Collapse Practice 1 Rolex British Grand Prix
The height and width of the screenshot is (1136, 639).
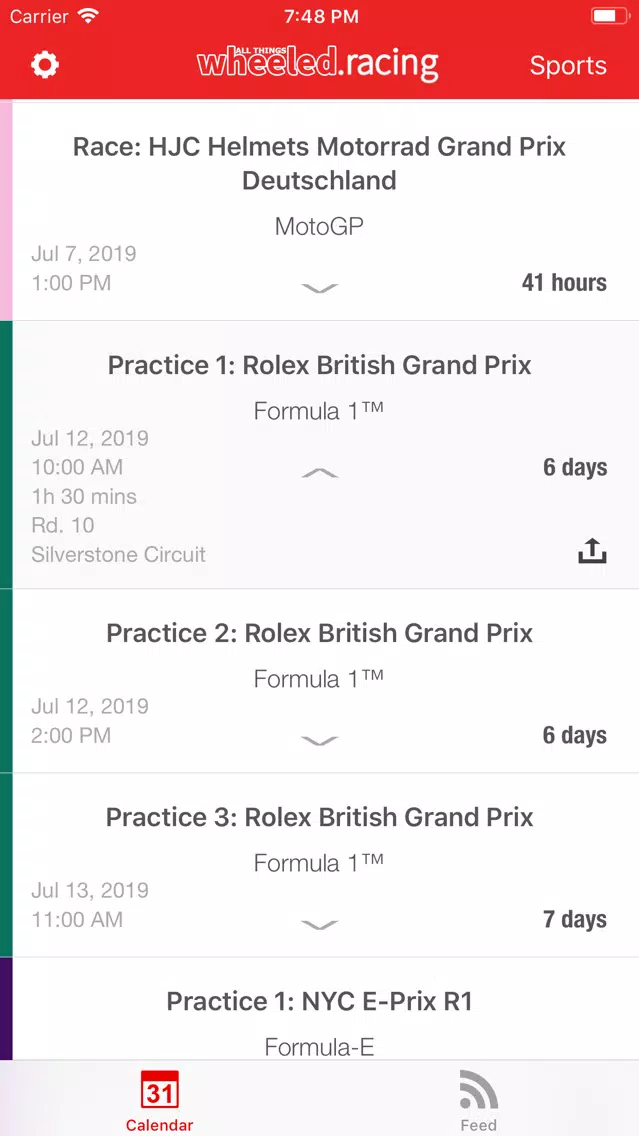(320, 472)
